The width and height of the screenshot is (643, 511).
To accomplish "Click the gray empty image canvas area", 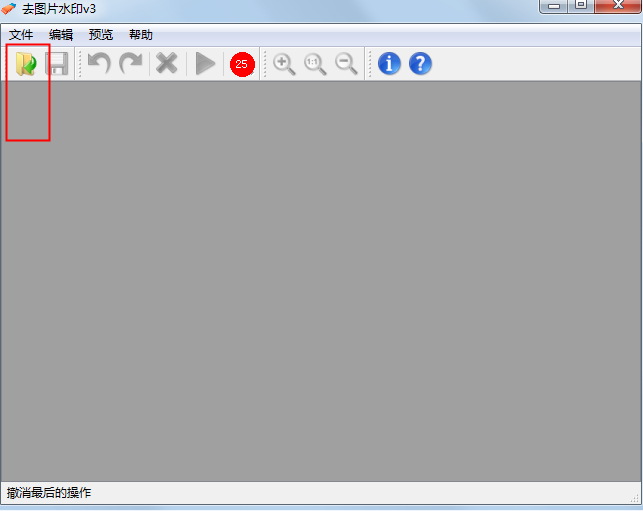I will click(321, 281).
